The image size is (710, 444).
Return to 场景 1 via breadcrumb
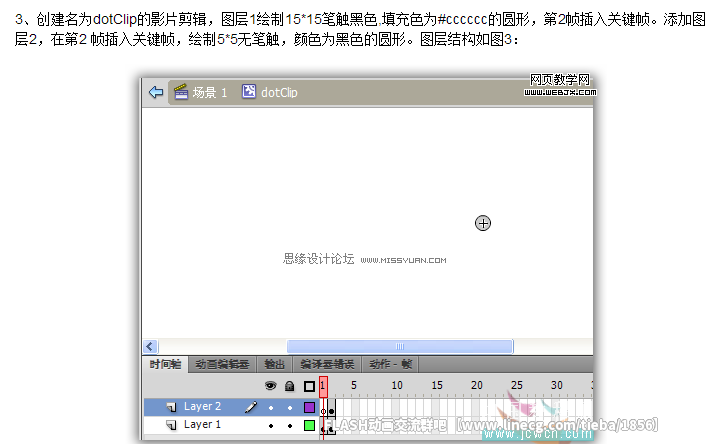[x=201, y=92]
